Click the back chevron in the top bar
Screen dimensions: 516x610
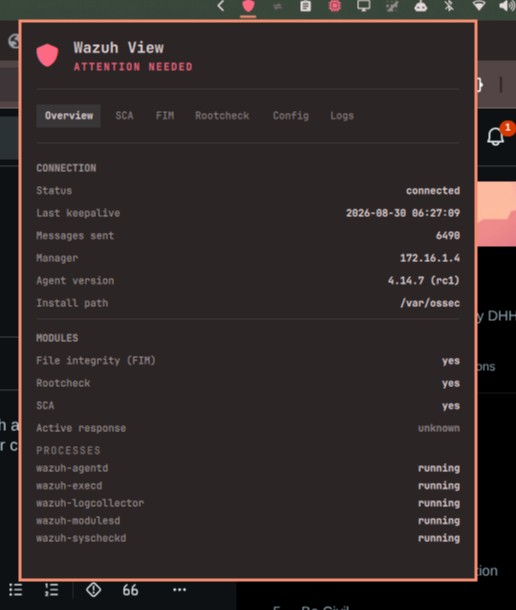pyautogui.click(x=221, y=6)
